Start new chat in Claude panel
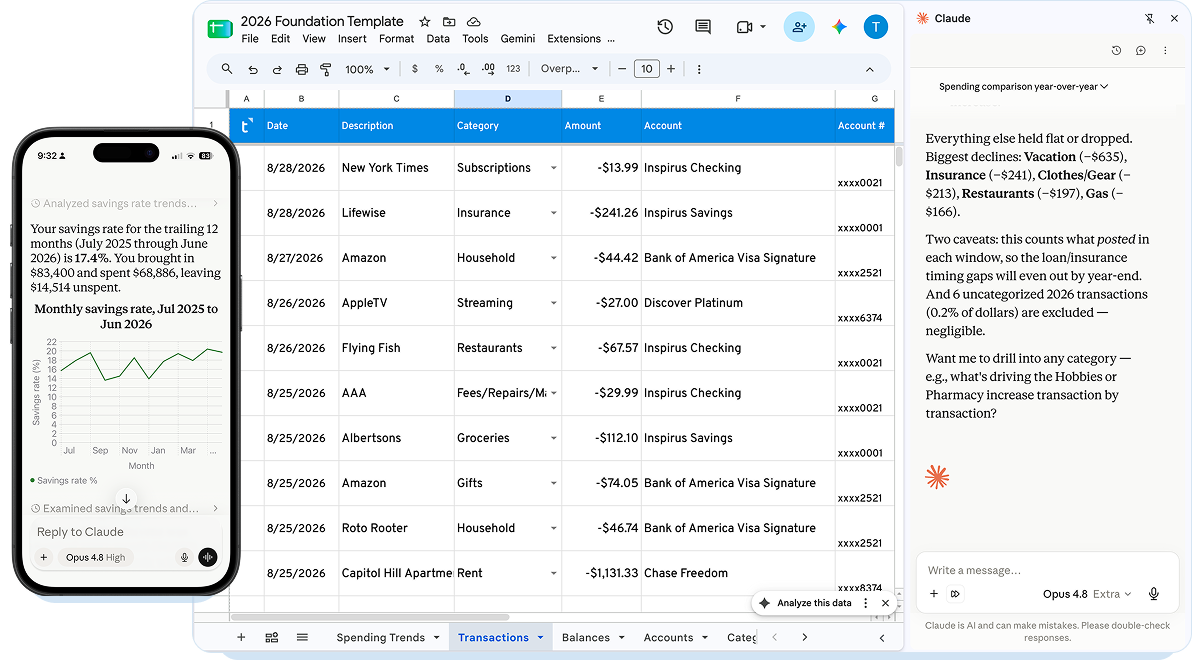This screenshot has width=1192, height=660. pyautogui.click(x=1140, y=51)
